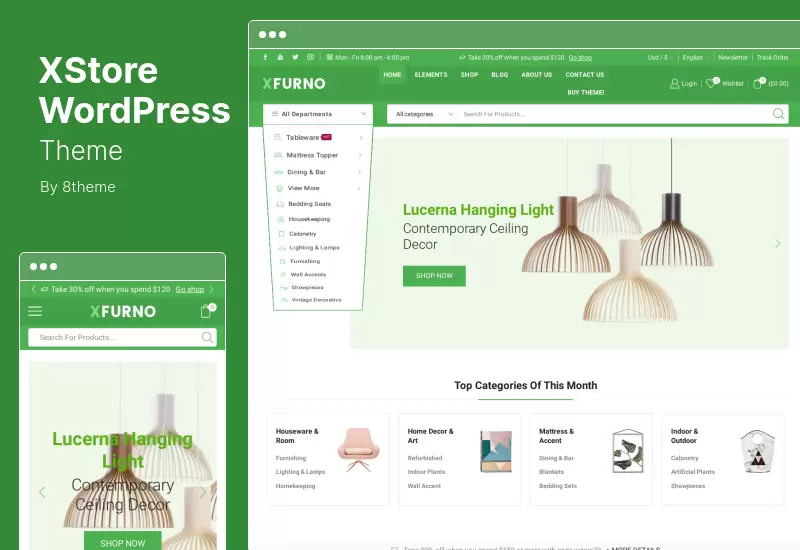Open the Blankets category link

(552, 472)
